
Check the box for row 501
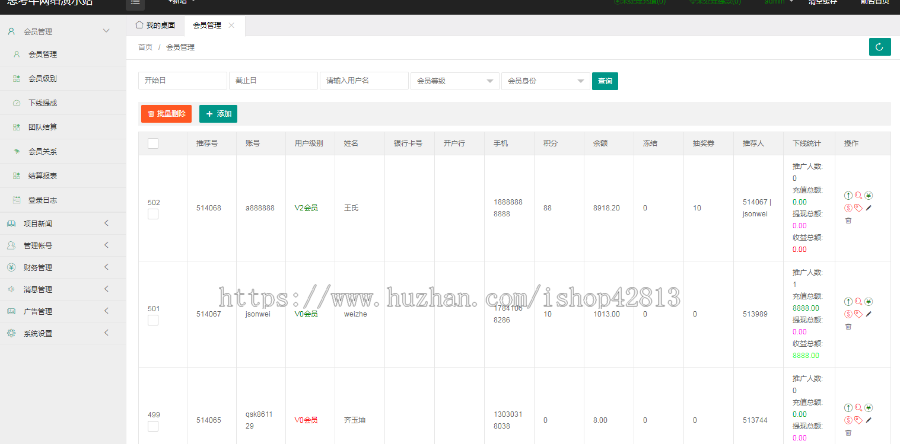[x=153, y=320]
